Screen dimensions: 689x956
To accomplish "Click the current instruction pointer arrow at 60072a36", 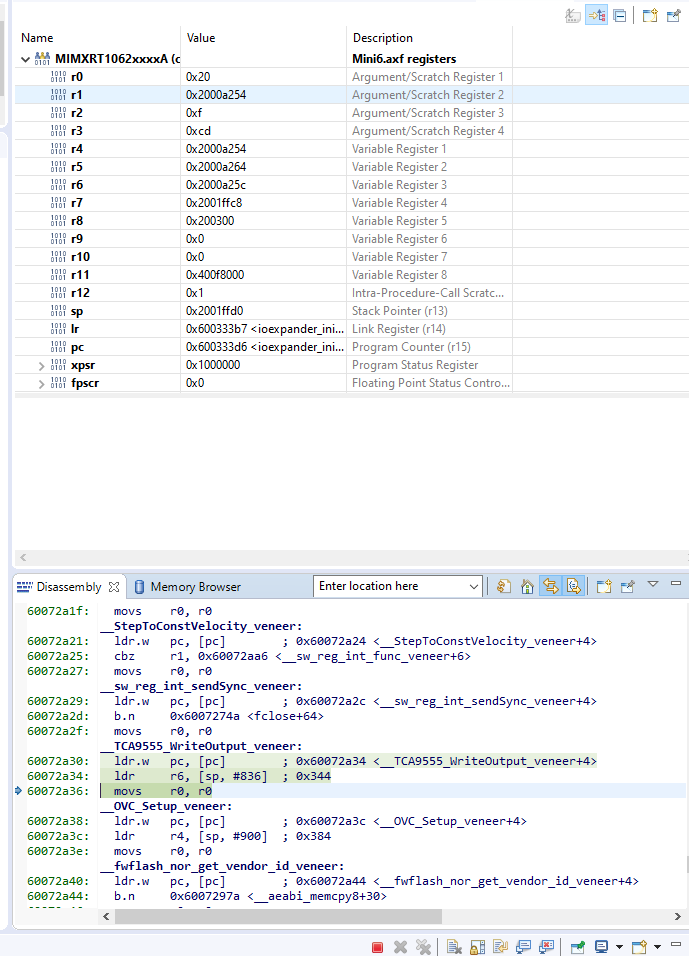I will (18, 791).
